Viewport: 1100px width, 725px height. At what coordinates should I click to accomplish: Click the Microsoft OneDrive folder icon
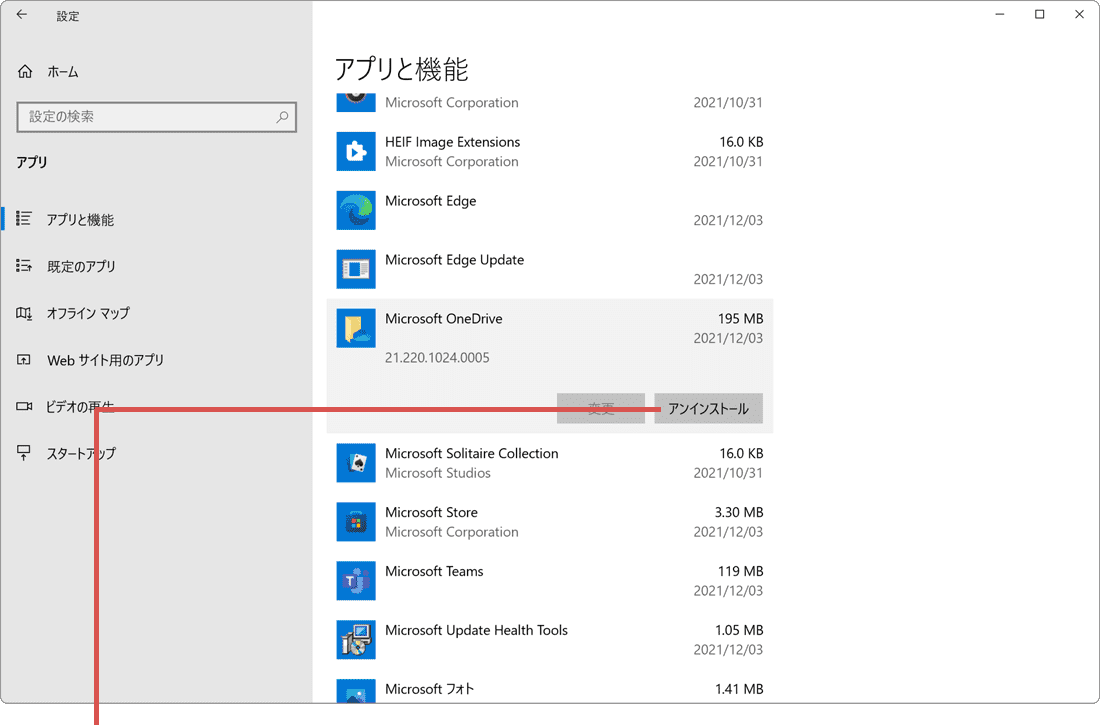pos(356,328)
